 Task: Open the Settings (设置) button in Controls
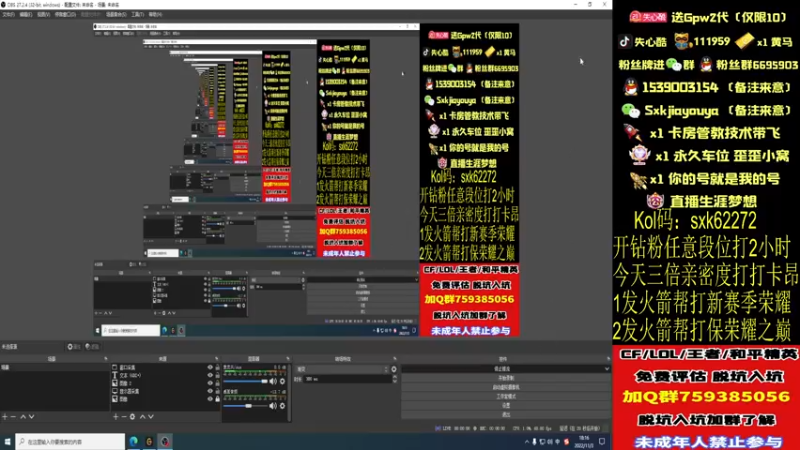point(506,406)
